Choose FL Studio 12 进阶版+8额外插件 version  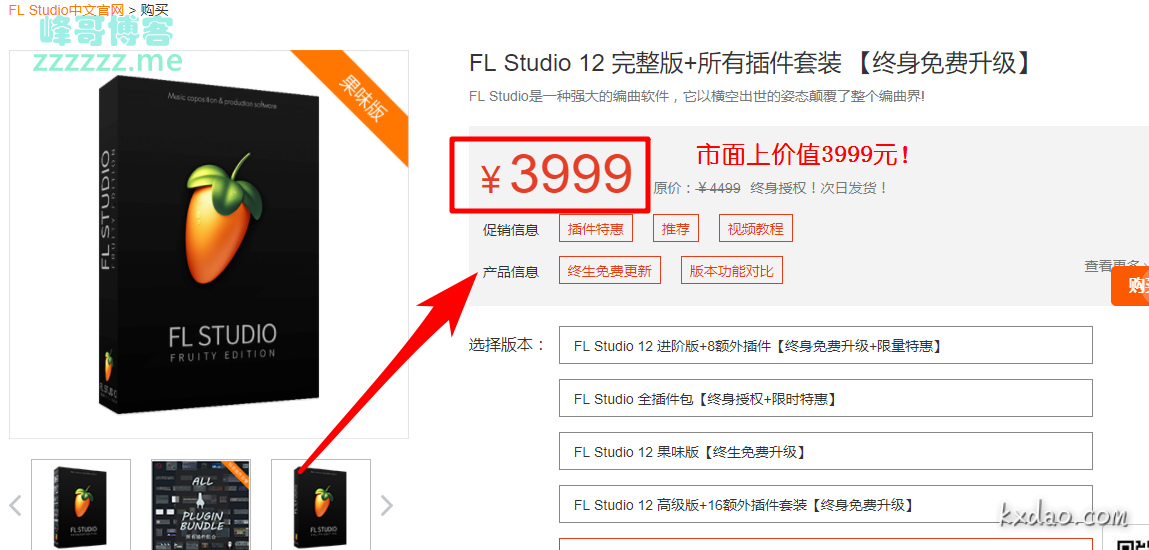[x=826, y=345]
